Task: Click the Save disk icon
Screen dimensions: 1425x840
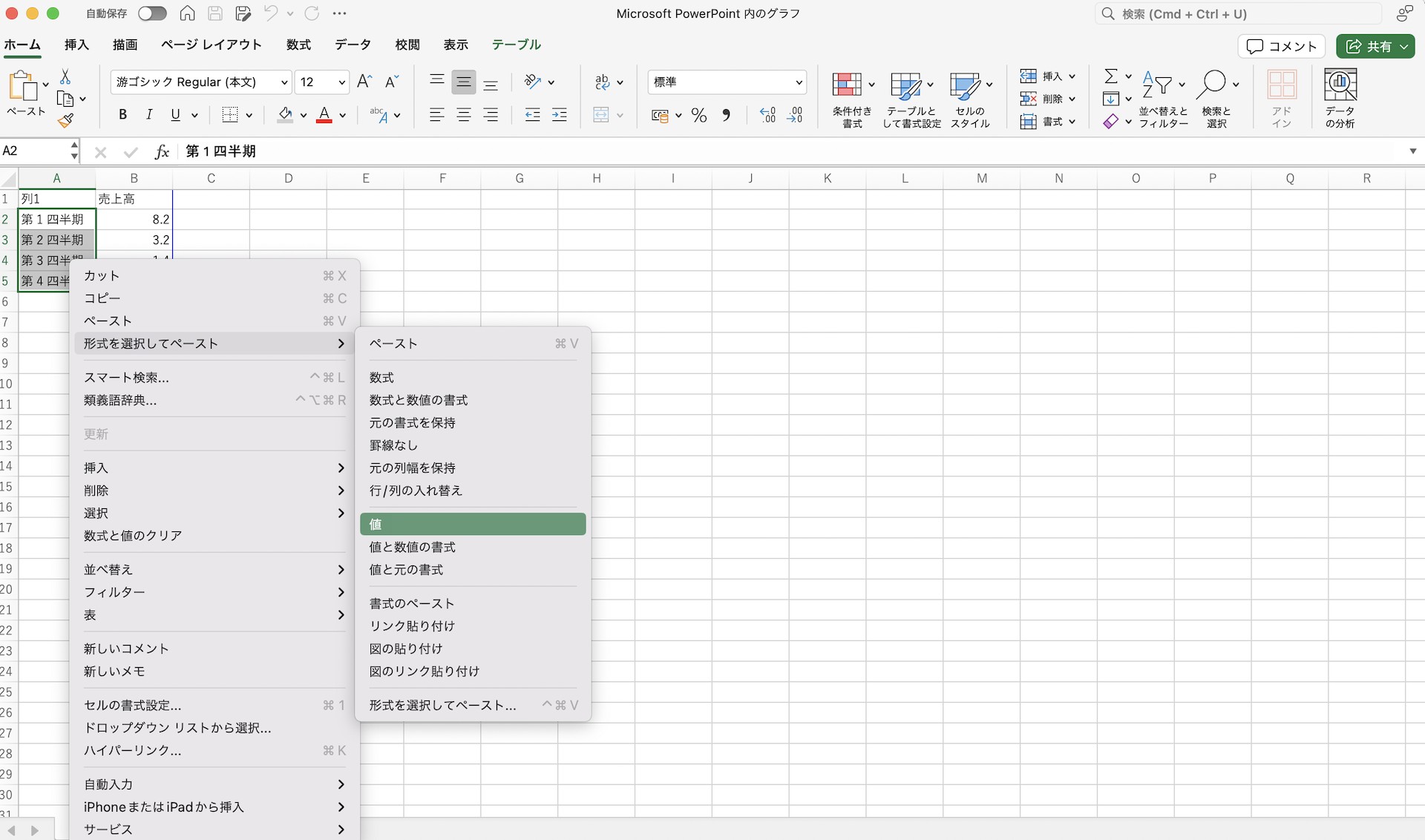Action: 215,13
